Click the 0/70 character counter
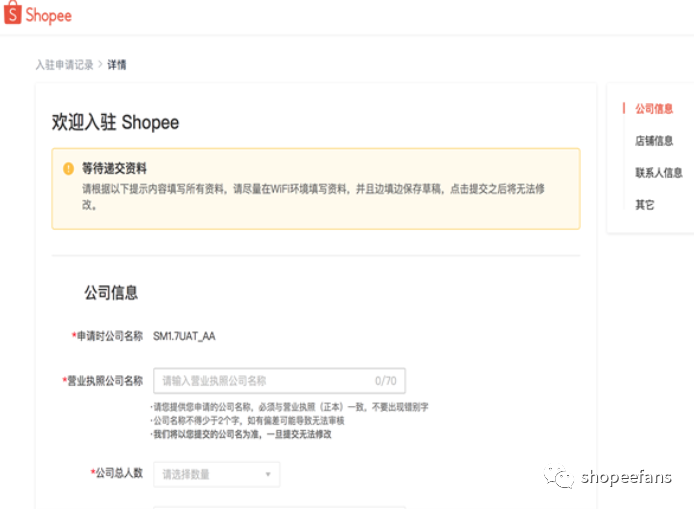 tap(386, 381)
